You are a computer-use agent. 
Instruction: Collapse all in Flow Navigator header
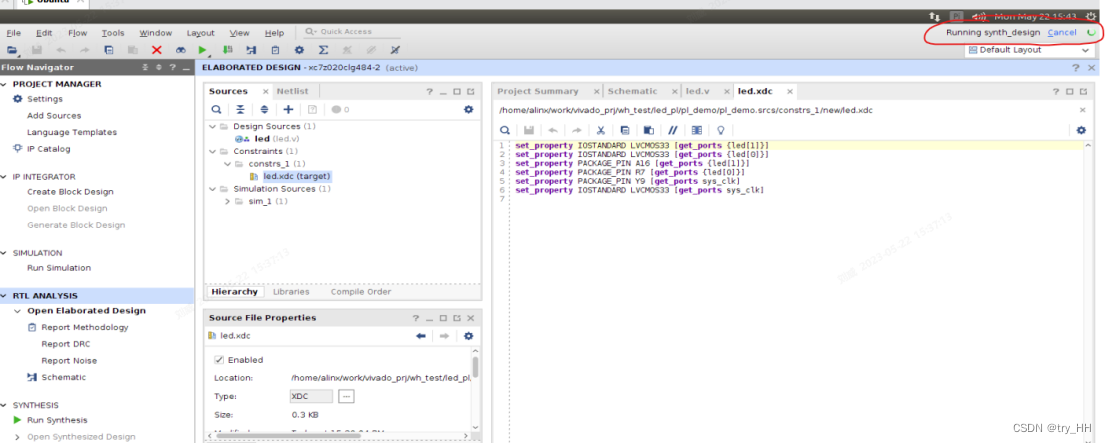[145, 68]
